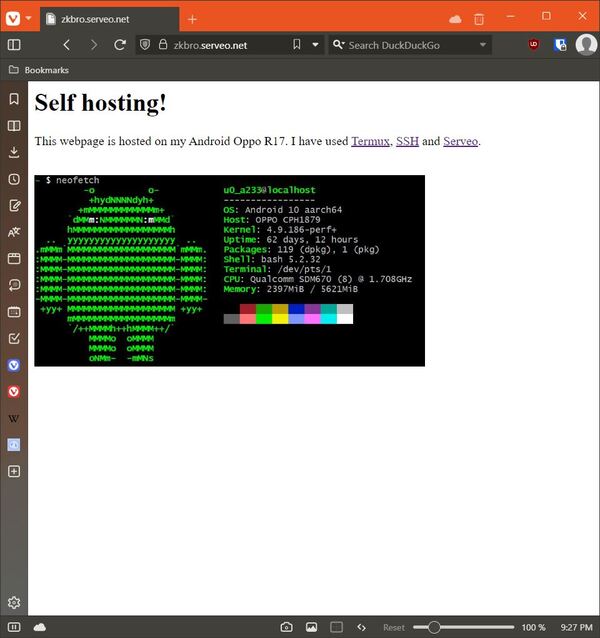Image resolution: width=600 pixels, height=638 pixels.
Task: Open the Vivaldi main menu
Action: click(13, 18)
